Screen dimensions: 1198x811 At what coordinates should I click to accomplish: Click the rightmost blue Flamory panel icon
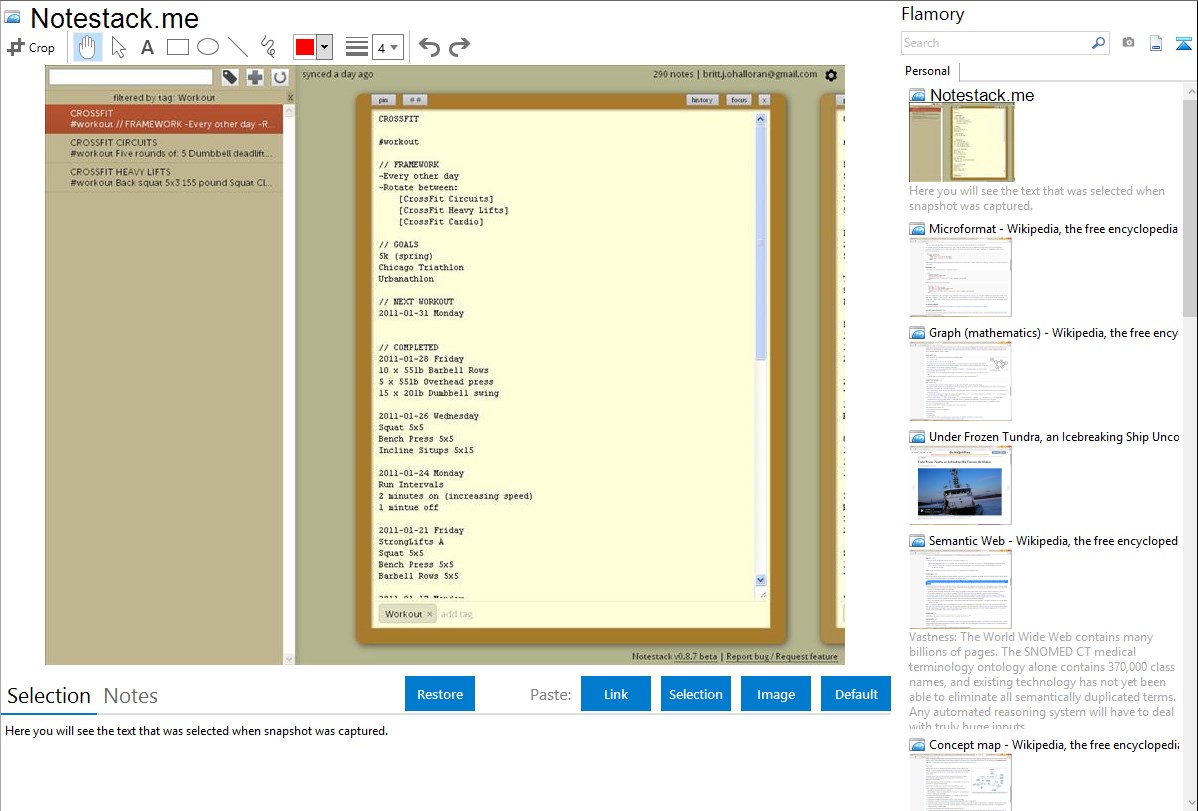point(1183,43)
